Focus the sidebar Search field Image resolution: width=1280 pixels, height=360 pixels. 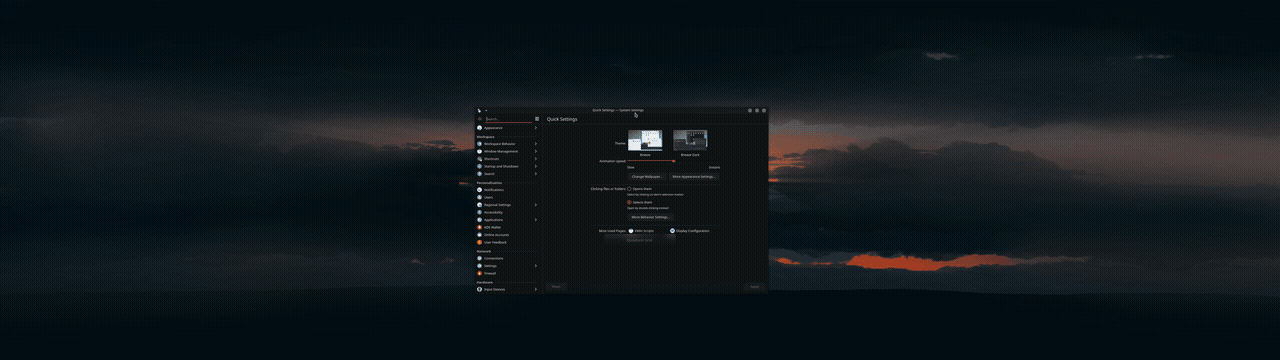[508, 119]
